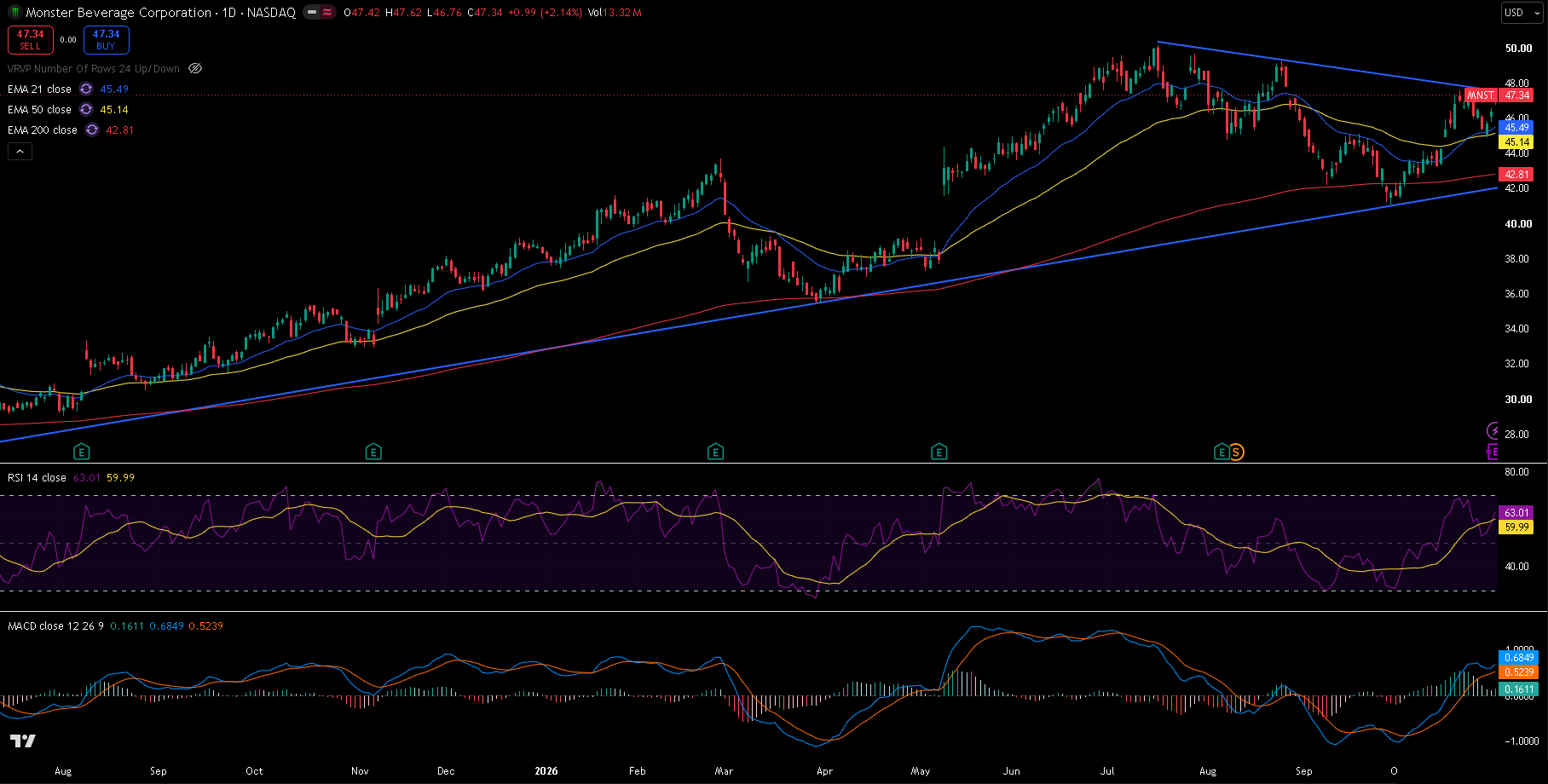This screenshot has width=1548, height=784.
Task: Click the refresh icon next to EMA 50
Action: tap(86, 109)
